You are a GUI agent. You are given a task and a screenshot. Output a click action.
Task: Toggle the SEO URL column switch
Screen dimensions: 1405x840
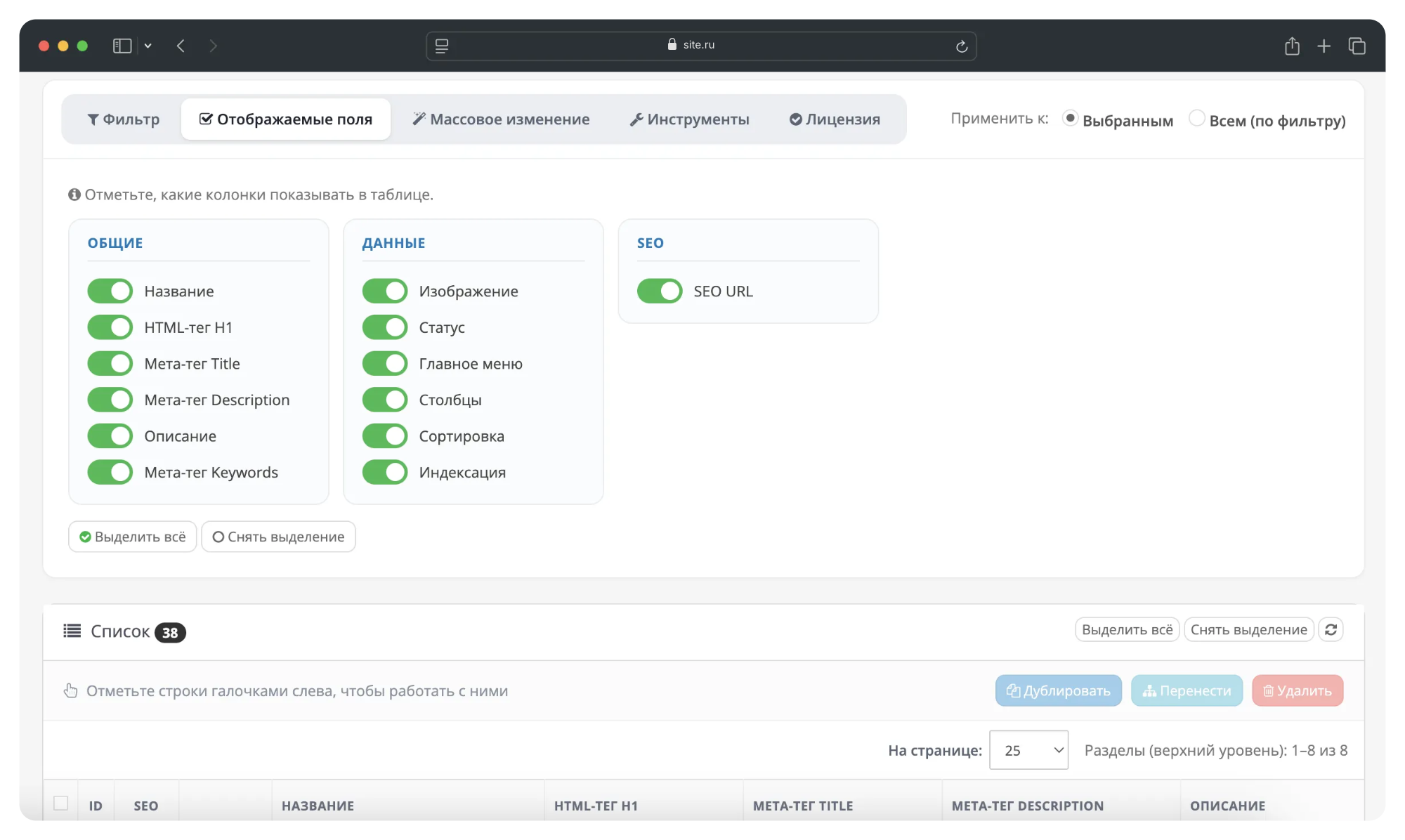coord(660,291)
